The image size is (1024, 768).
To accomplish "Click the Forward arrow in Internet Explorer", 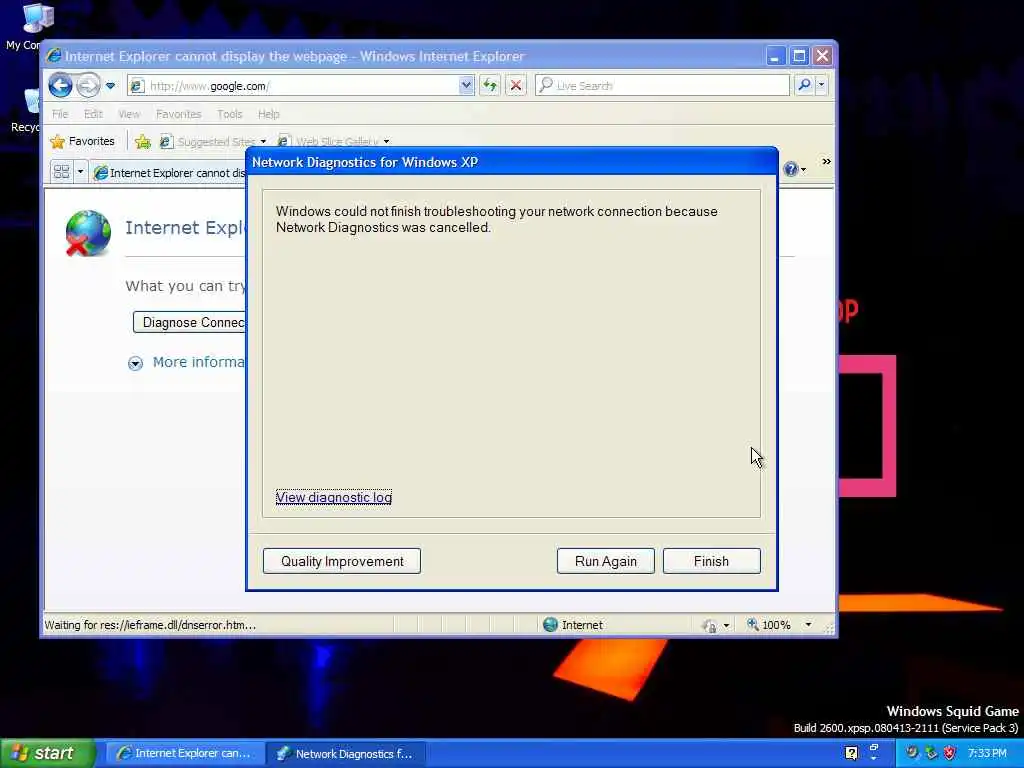I will pyautogui.click(x=88, y=86).
